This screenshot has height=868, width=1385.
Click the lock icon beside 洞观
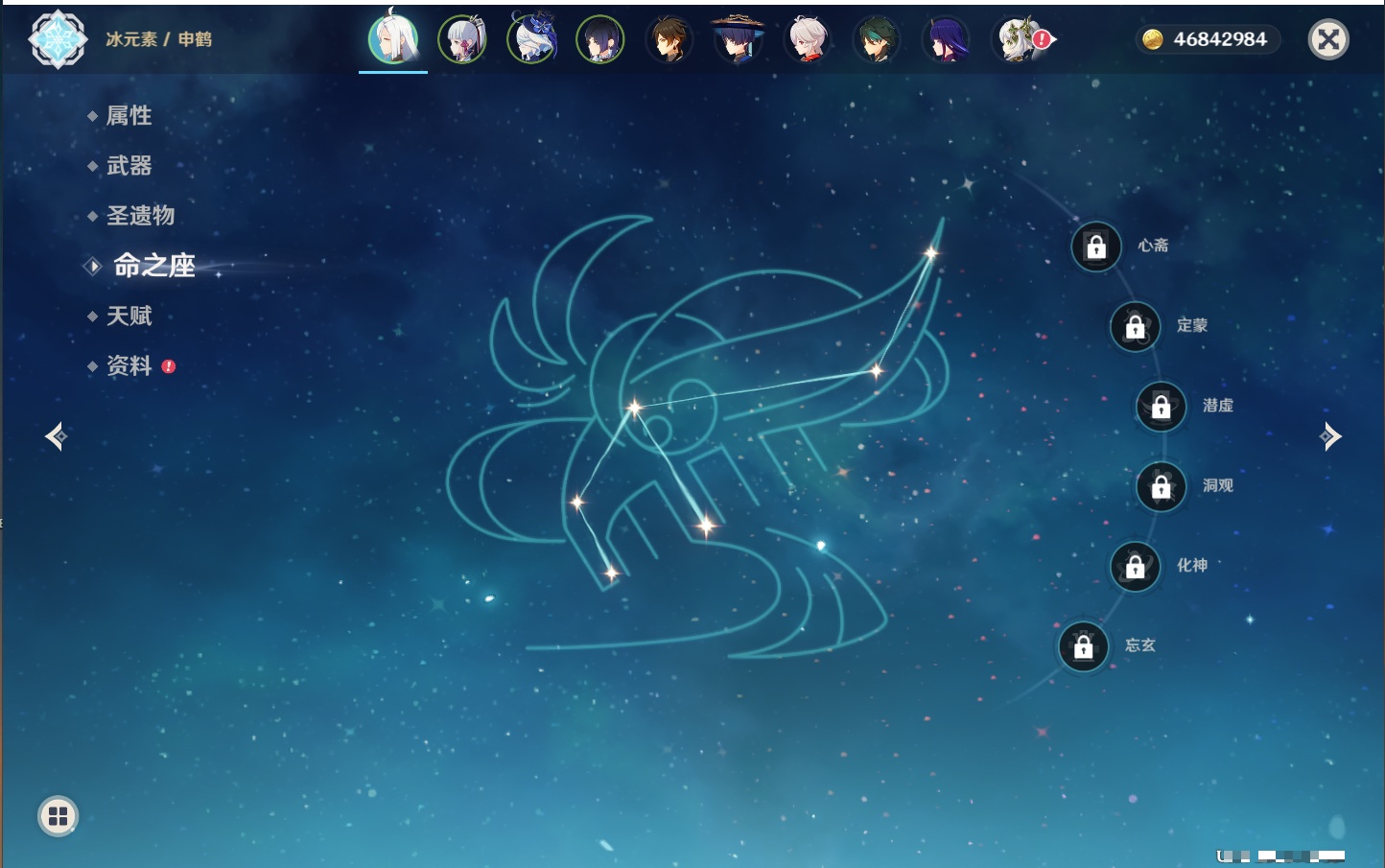click(1162, 486)
